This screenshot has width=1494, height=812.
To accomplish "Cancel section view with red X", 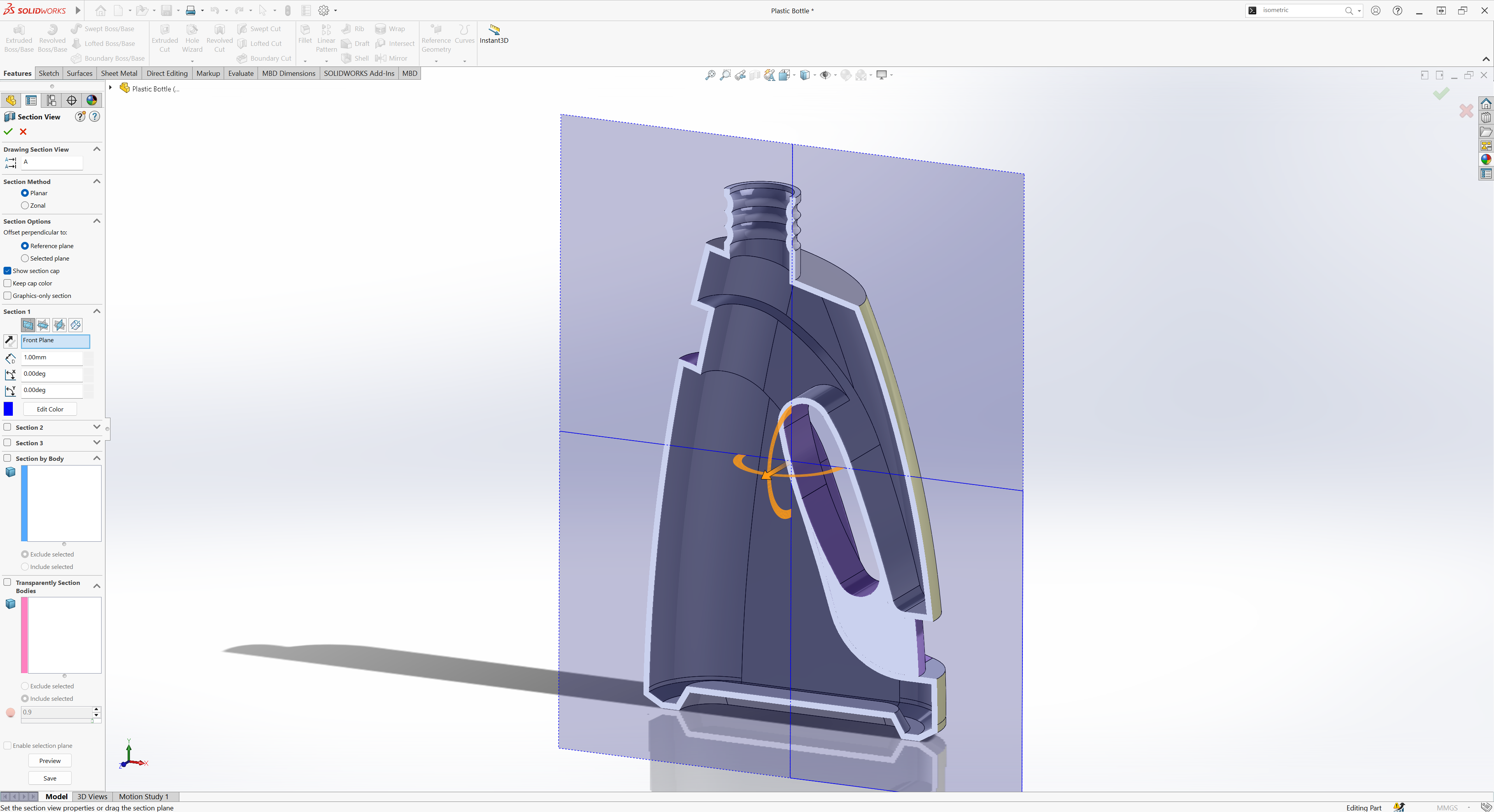I will coord(23,131).
